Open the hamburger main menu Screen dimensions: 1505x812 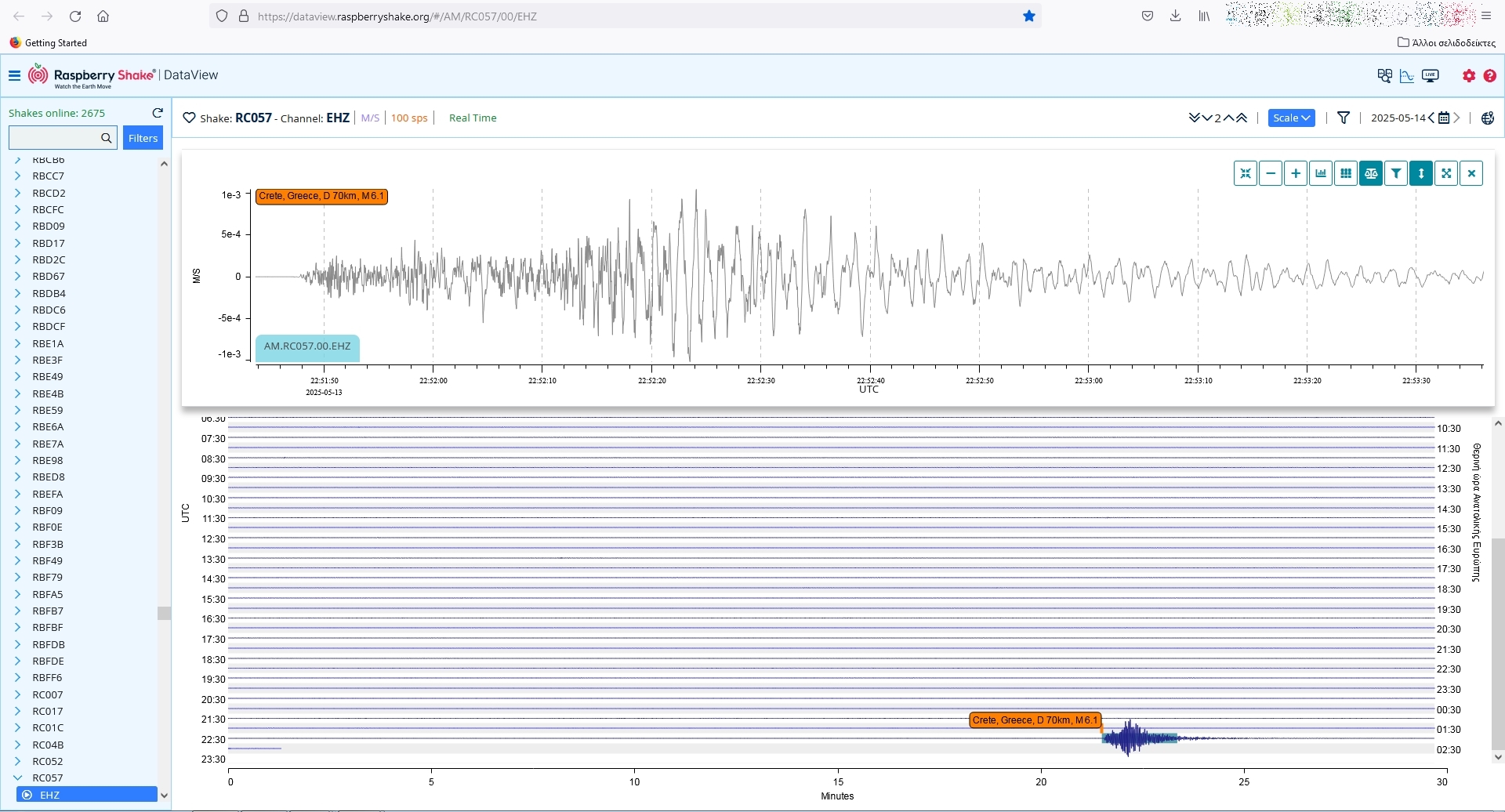click(x=14, y=75)
